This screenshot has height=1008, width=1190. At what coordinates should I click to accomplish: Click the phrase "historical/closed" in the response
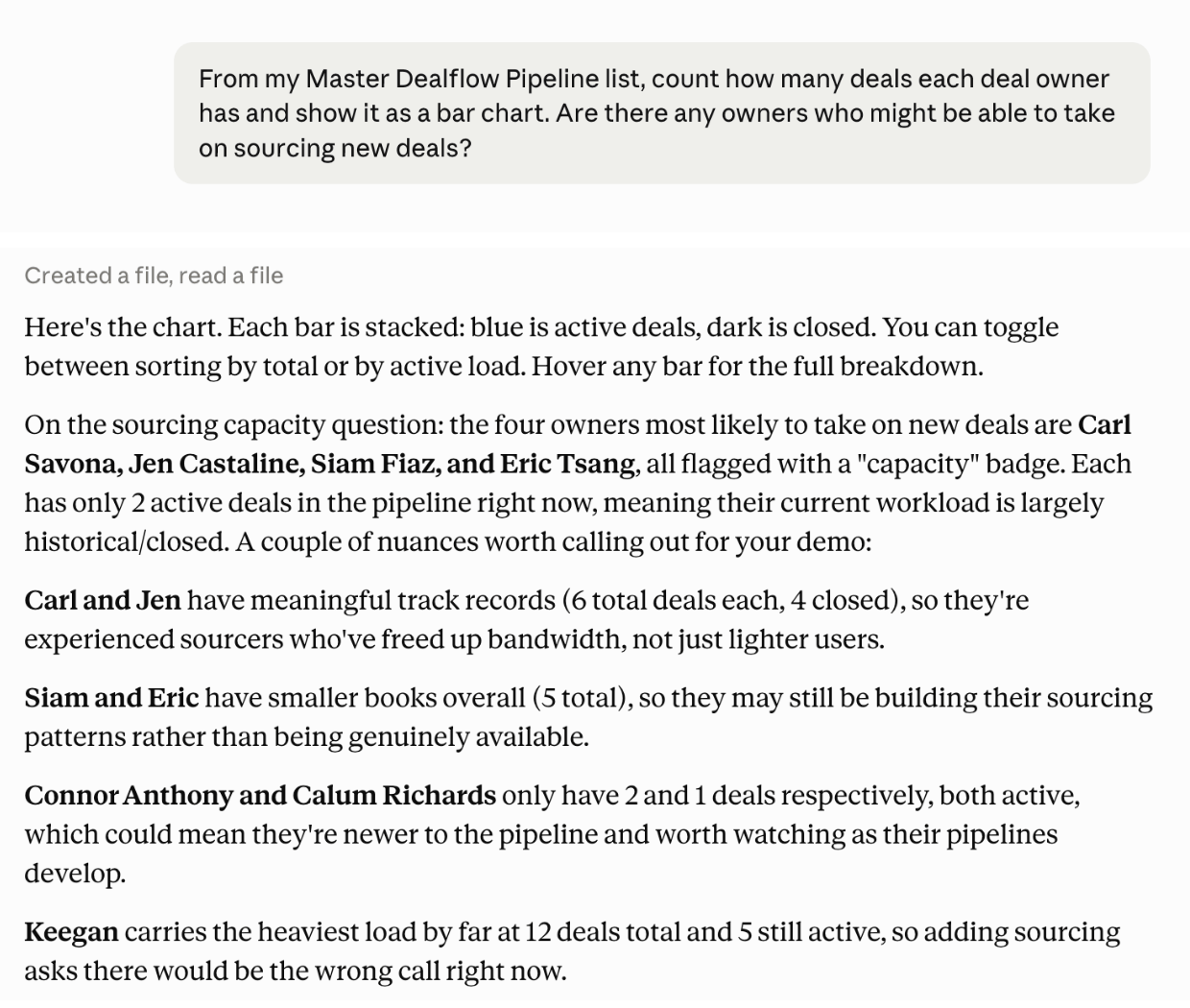tap(127, 541)
